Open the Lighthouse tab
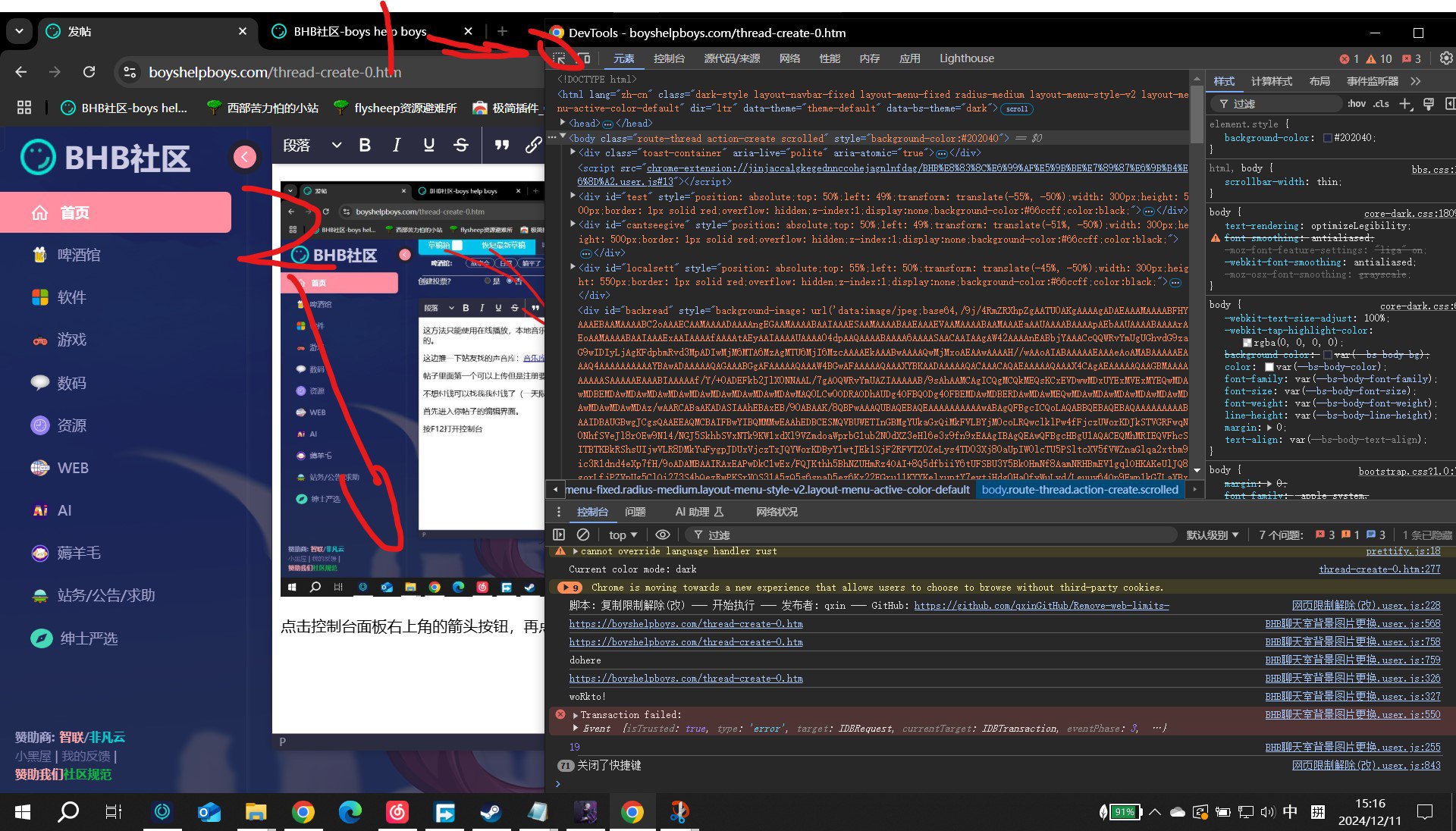The height and width of the screenshot is (831, 1456). (x=966, y=58)
